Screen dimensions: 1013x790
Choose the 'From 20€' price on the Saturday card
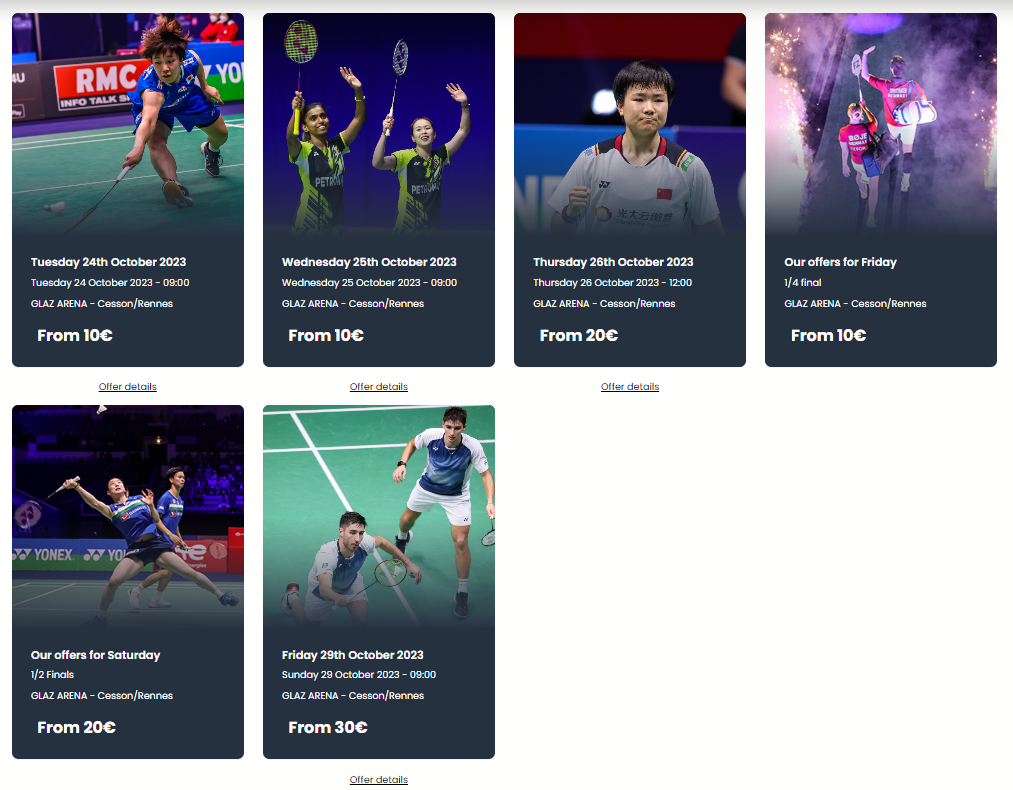(77, 727)
